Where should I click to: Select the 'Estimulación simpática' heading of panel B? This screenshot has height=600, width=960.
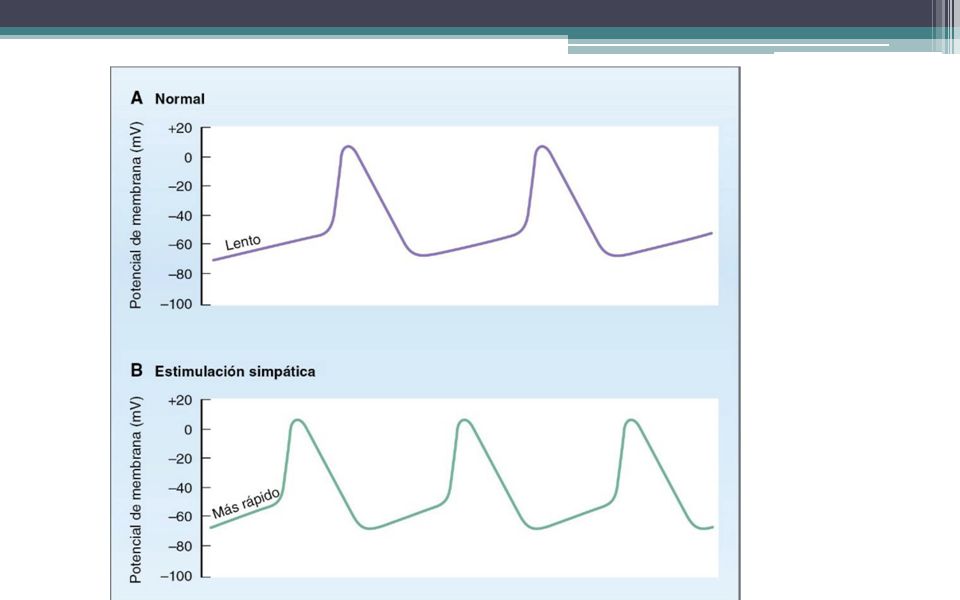(x=234, y=372)
